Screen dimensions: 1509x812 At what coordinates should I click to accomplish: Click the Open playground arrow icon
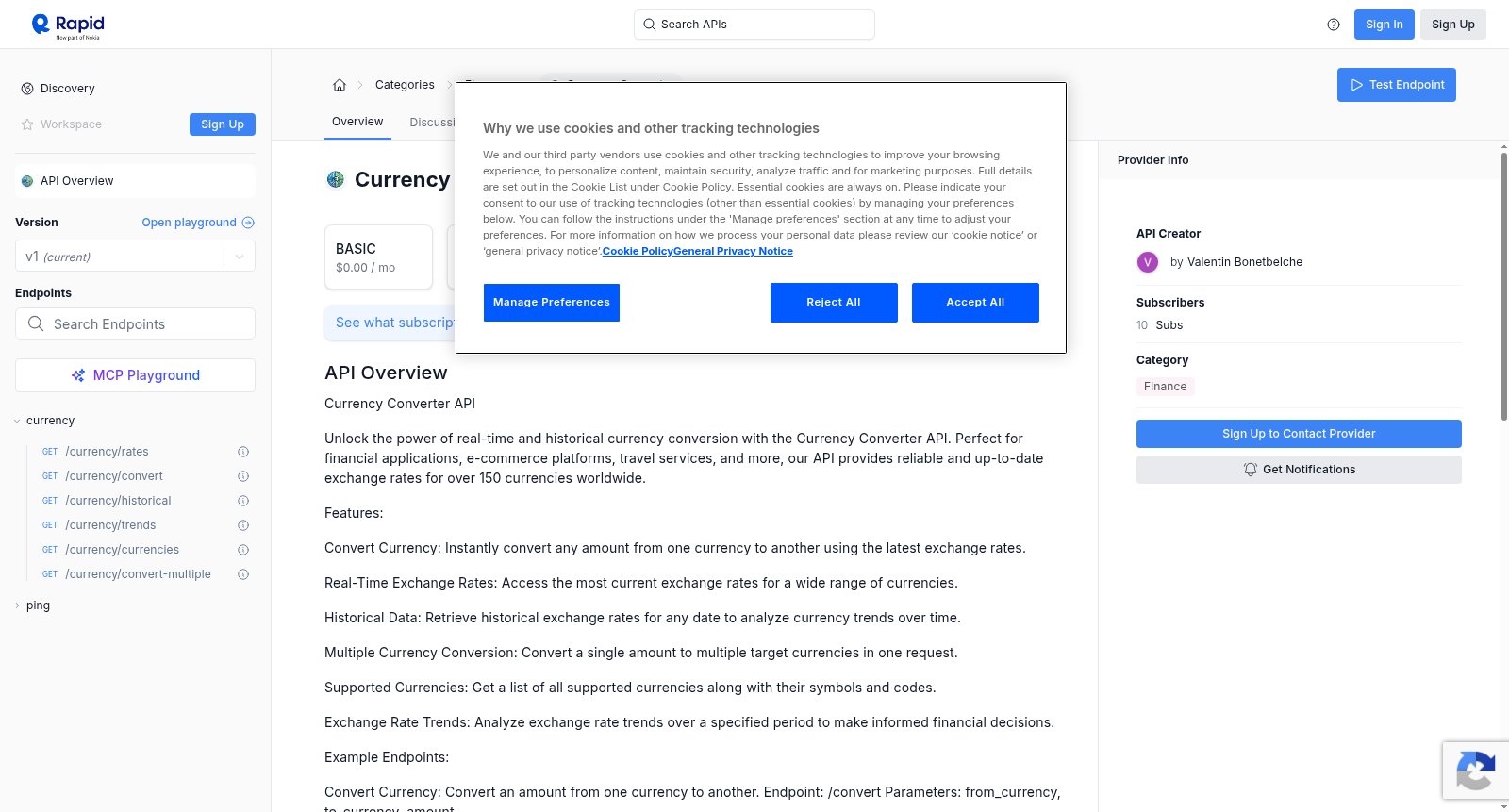pyautogui.click(x=248, y=223)
